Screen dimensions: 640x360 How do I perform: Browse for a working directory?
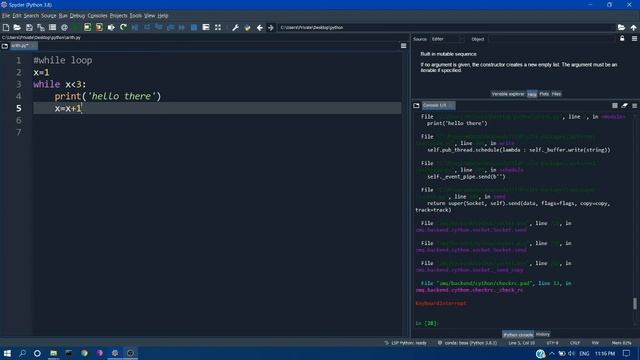tap(621, 27)
